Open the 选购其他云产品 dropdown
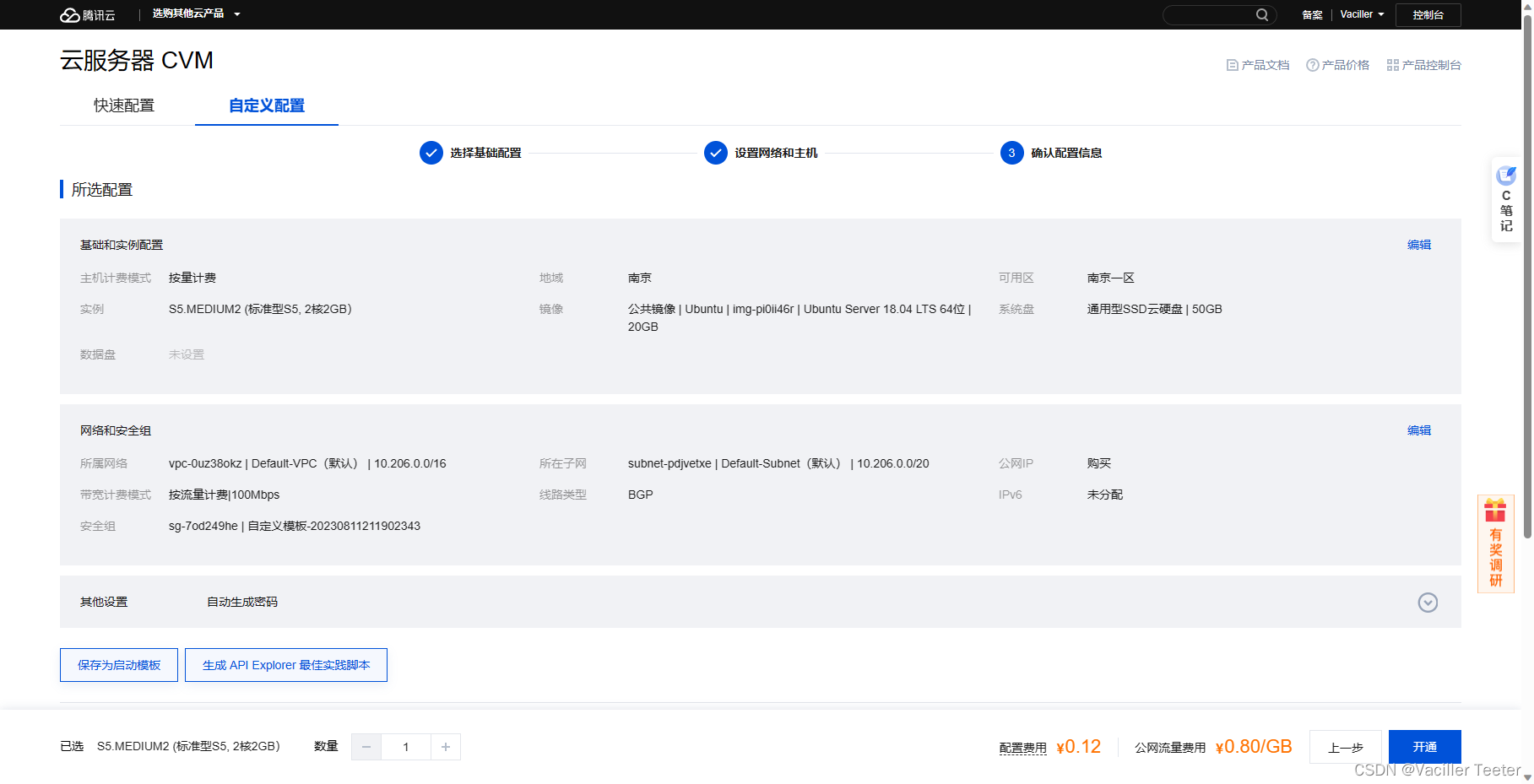The width and height of the screenshot is (1534, 784). point(196,14)
